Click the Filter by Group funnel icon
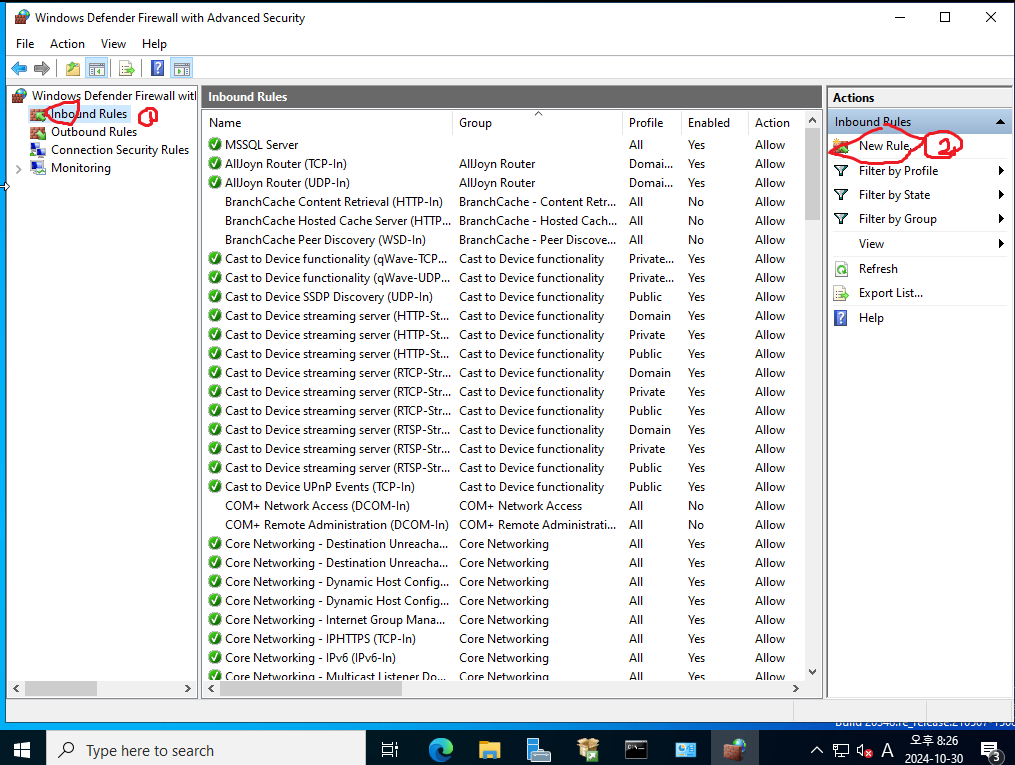The width and height of the screenshot is (1015, 765). [x=841, y=219]
